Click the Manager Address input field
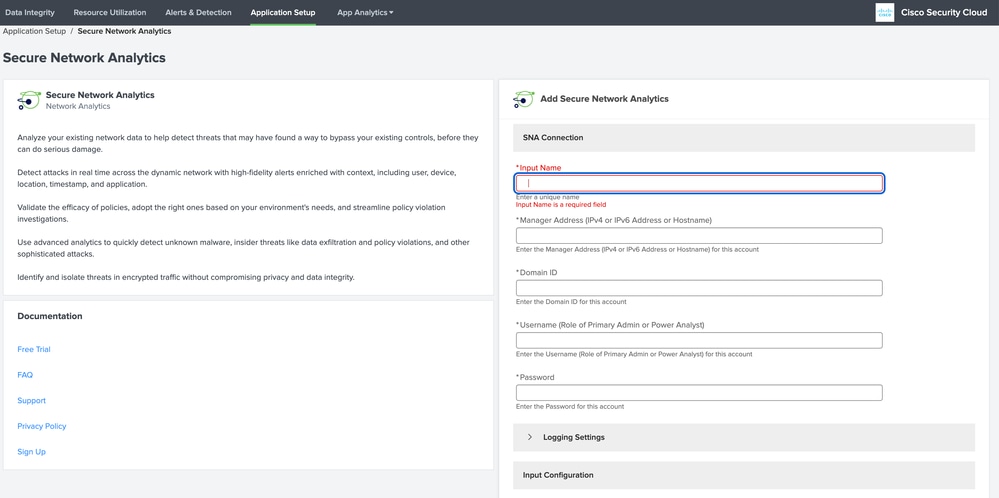The width and height of the screenshot is (999, 498). (699, 236)
